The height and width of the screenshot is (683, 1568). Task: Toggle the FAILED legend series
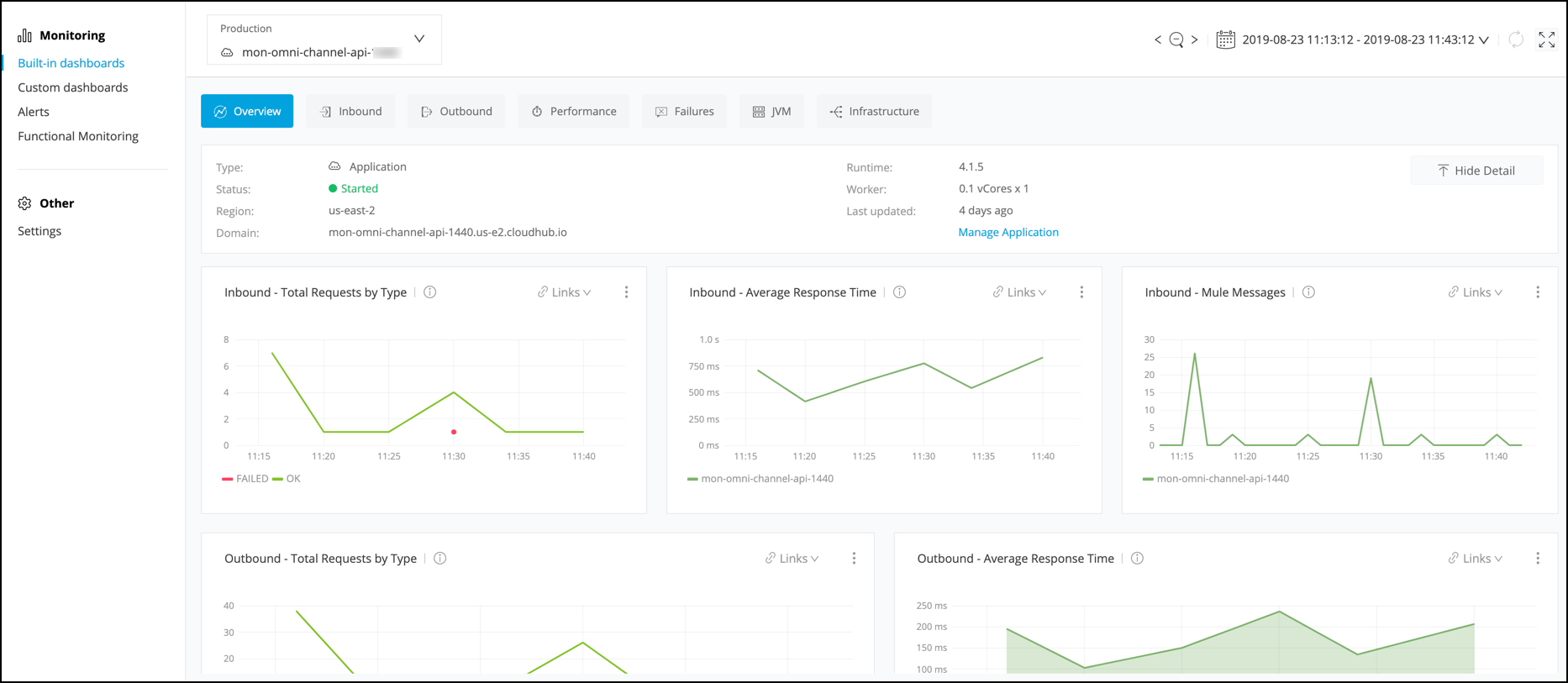click(245, 479)
